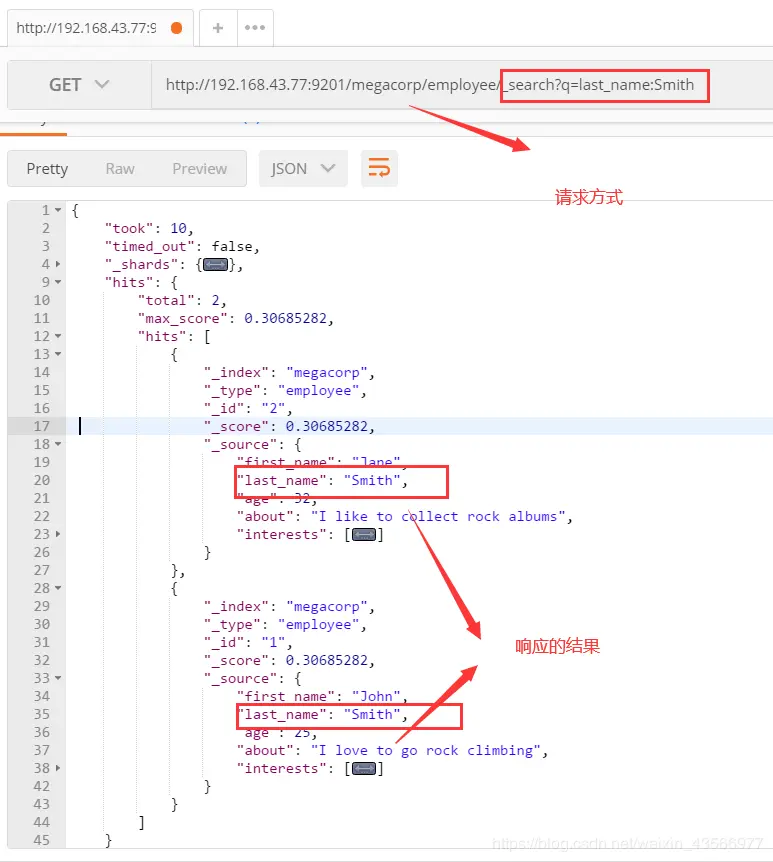Collapse the root object at line 1
This screenshot has height=862, width=773.
click(58, 210)
